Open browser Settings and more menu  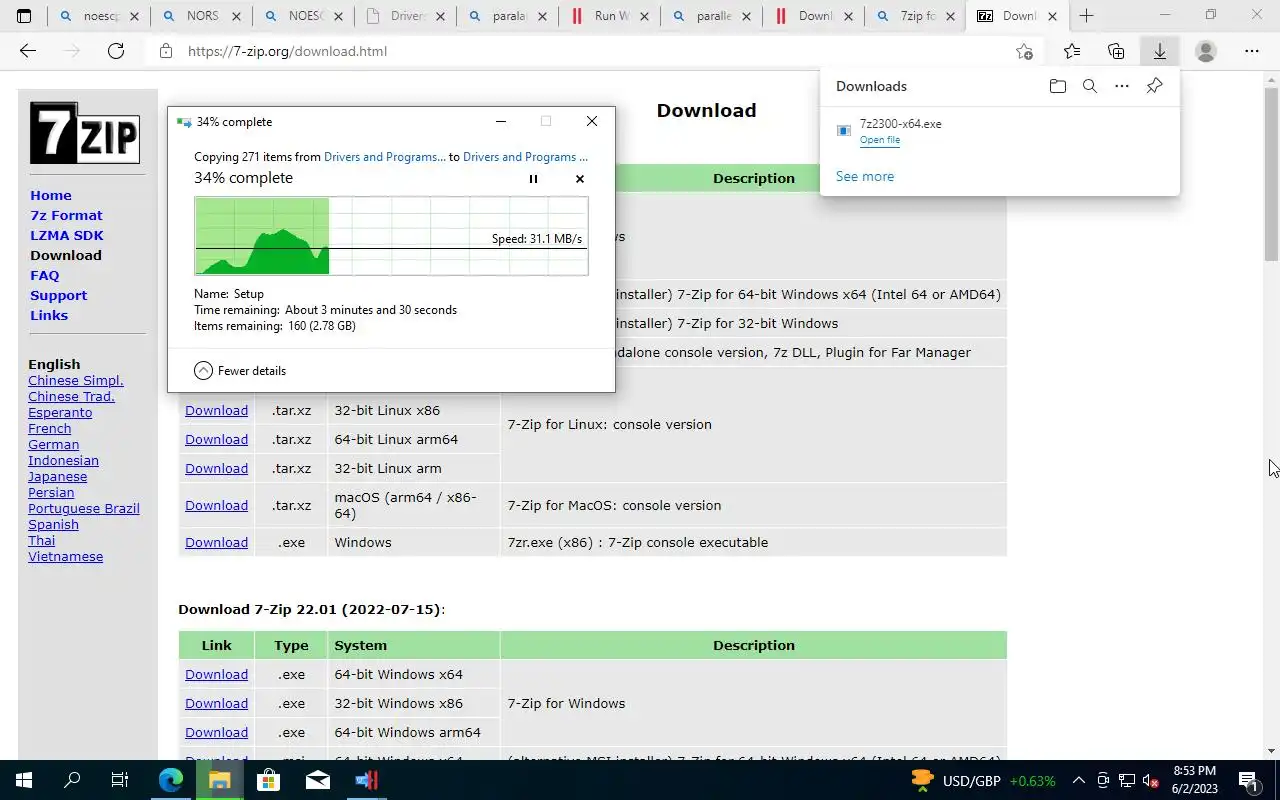point(1252,51)
